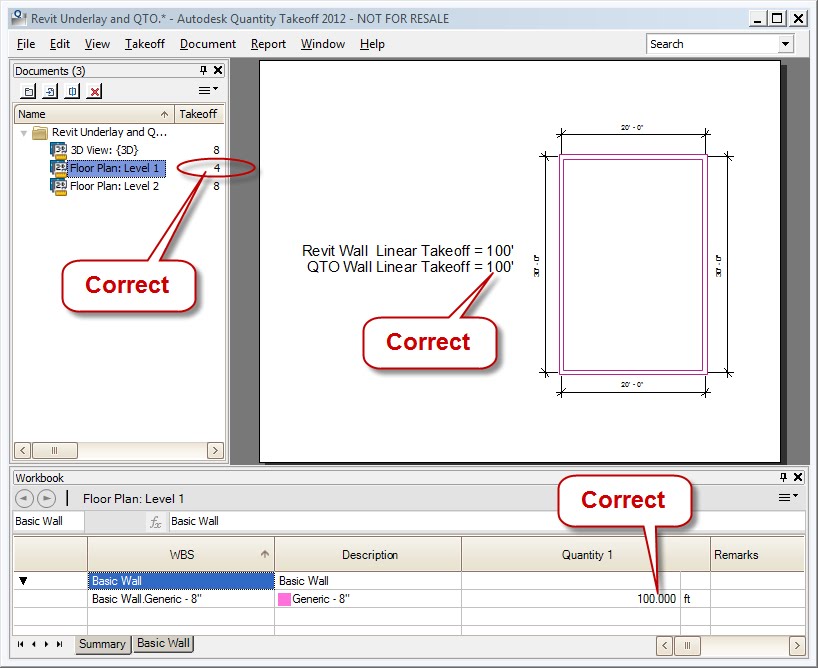Open the Workbook panel options menu
The height and width of the screenshot is (668, 818).
click(x=788, y=497)
